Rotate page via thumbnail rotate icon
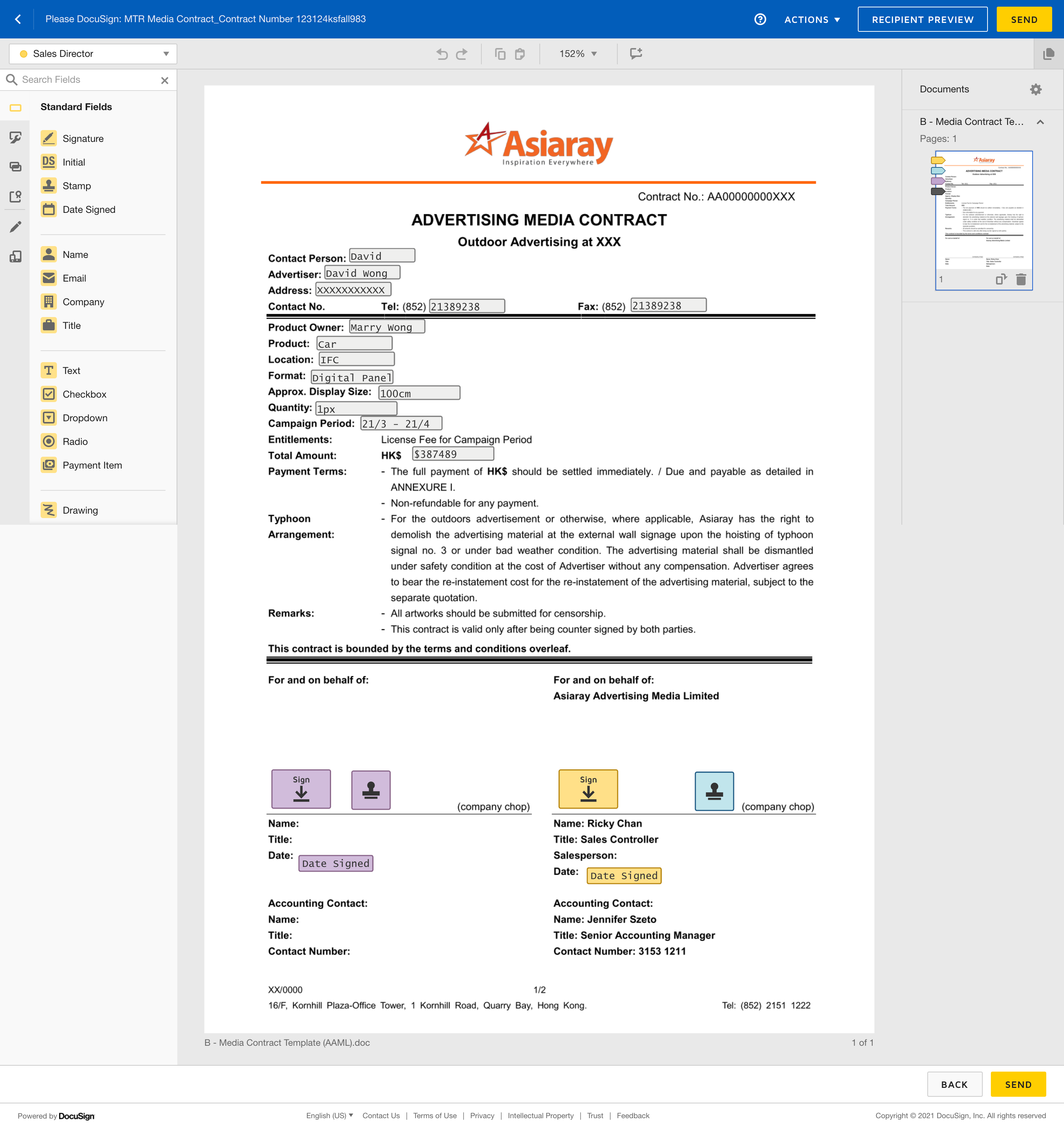Screen dimensions: 1064x1130 pyautogui.click(x=1002, y=279)
